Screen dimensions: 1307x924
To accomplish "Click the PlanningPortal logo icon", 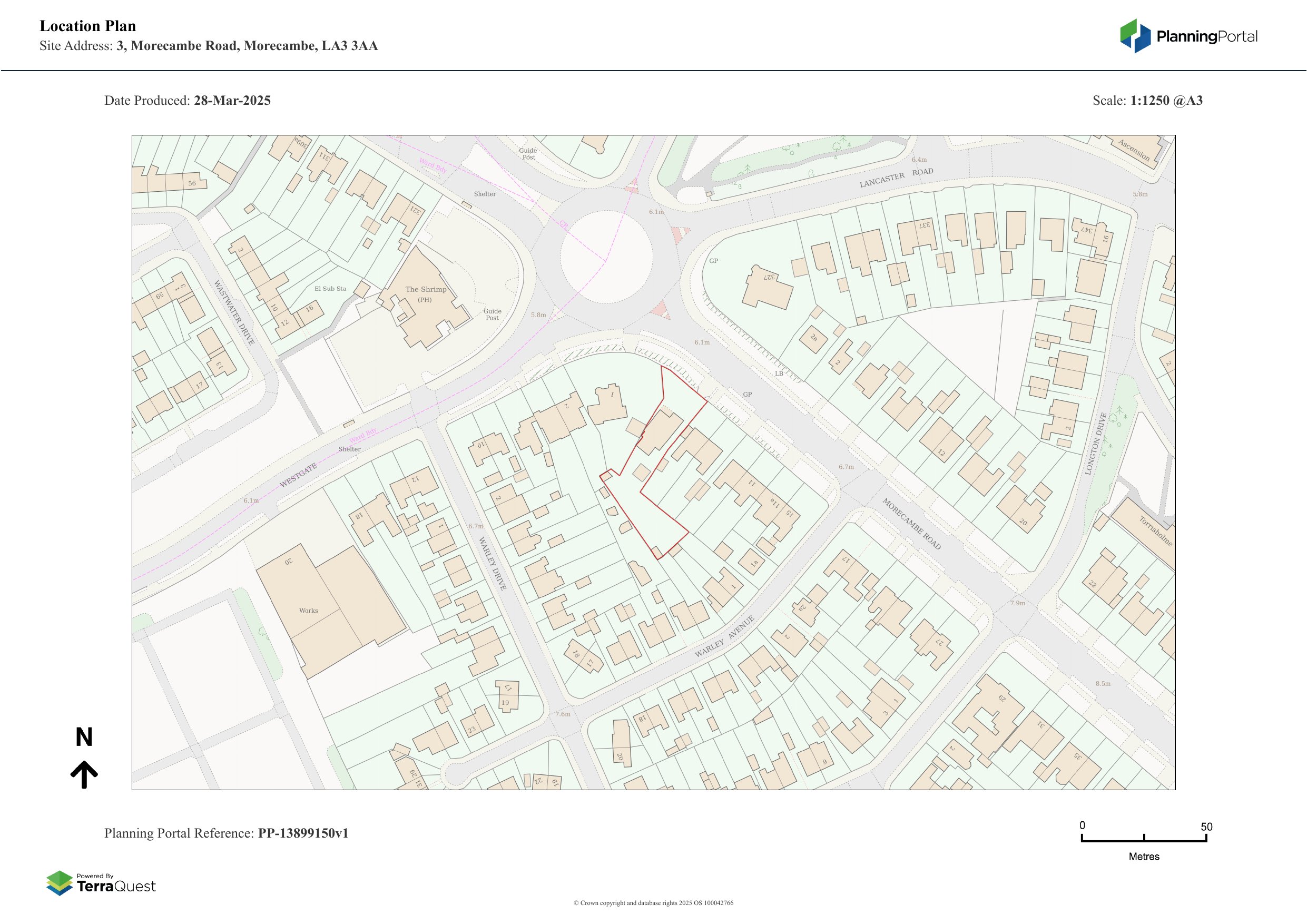I will [1136, 36].
